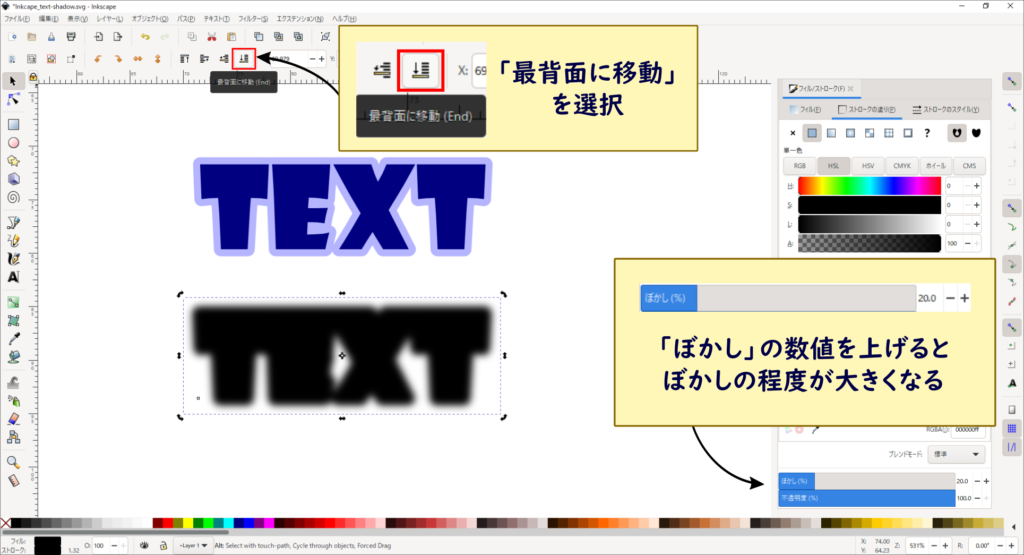Select the HSV color mode button
The height and width of the screenshot is (555, 1024).
click(x=868, y=166)
